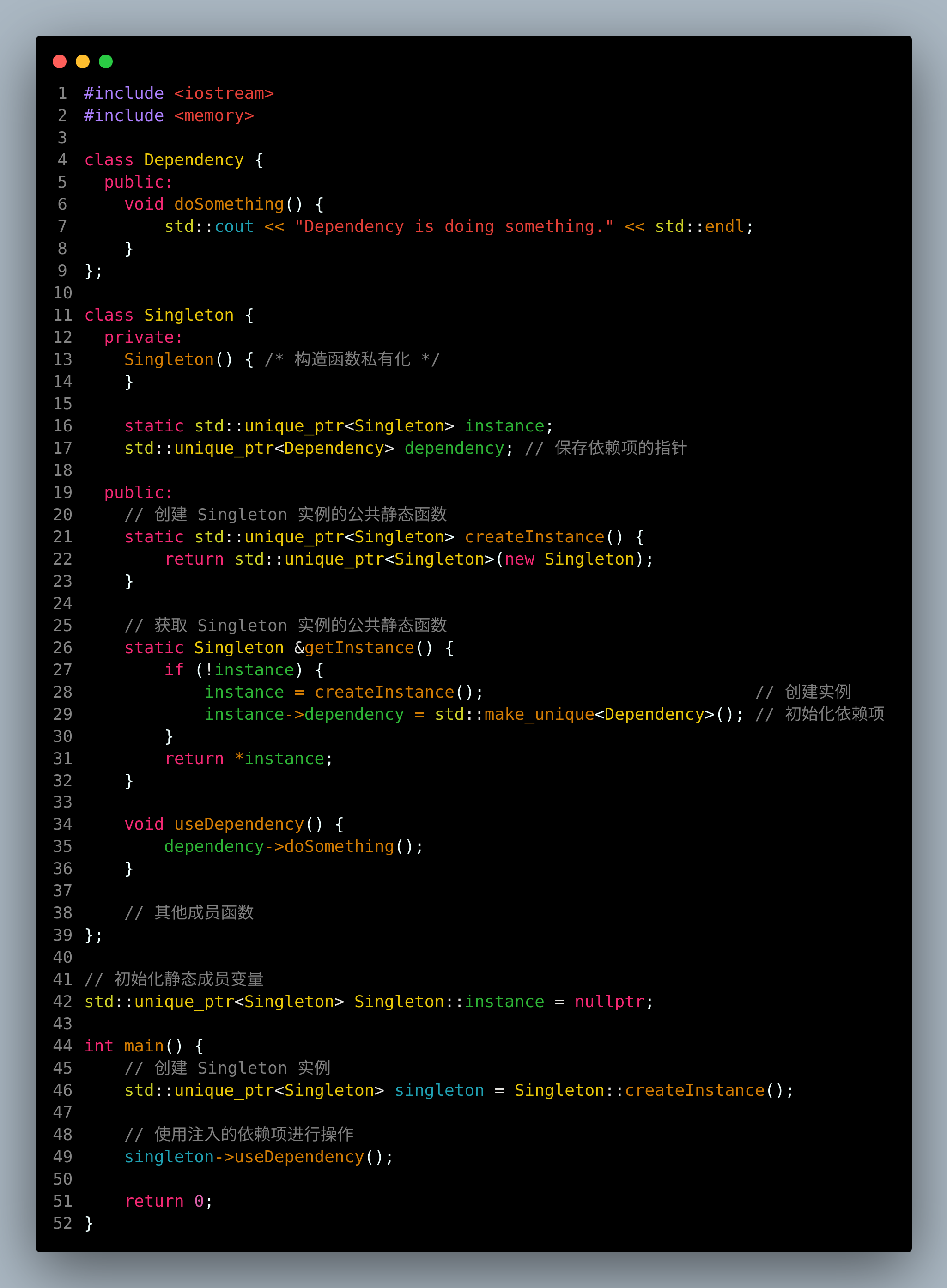This screenshot has width=947, height=1288.
Task: Click 'static std::unique_ptr<Singleton> instance;' line 16
Action: (x=339, y=426)
